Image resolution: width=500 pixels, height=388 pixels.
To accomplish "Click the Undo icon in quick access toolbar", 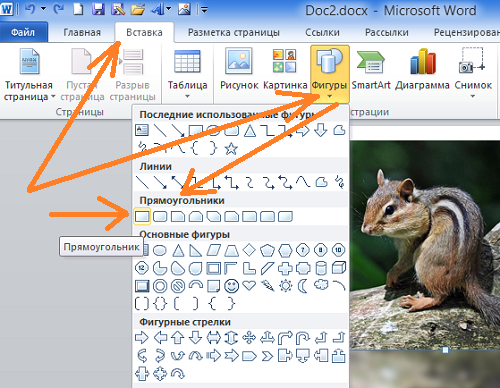I will (x=30, y=9).
